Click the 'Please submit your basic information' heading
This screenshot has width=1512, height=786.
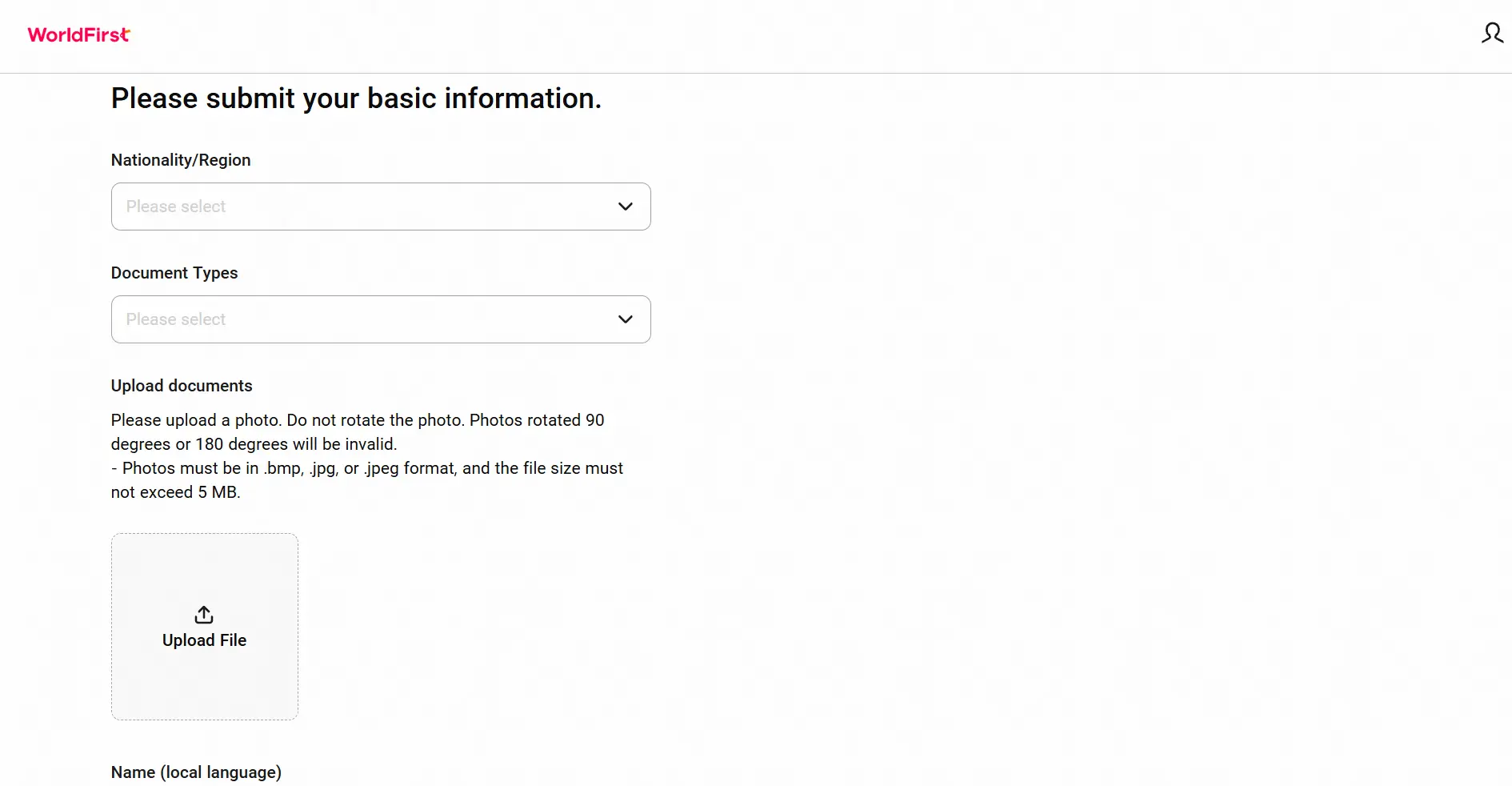click(356, 98)
